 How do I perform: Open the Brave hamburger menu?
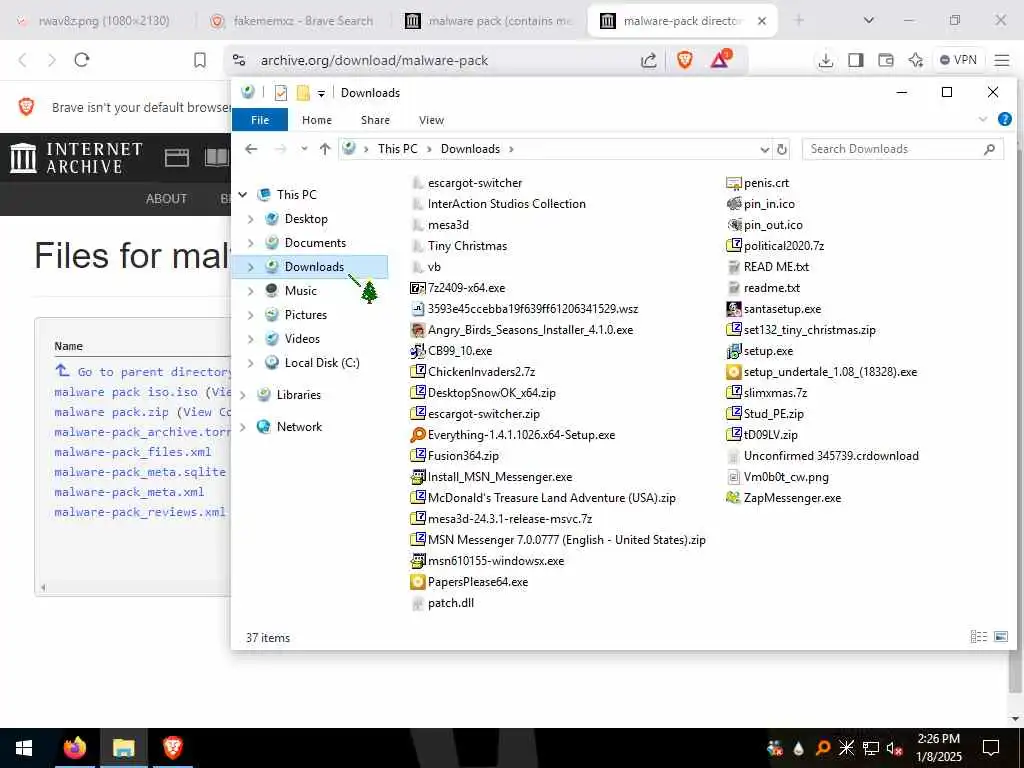pos(1002,60)
